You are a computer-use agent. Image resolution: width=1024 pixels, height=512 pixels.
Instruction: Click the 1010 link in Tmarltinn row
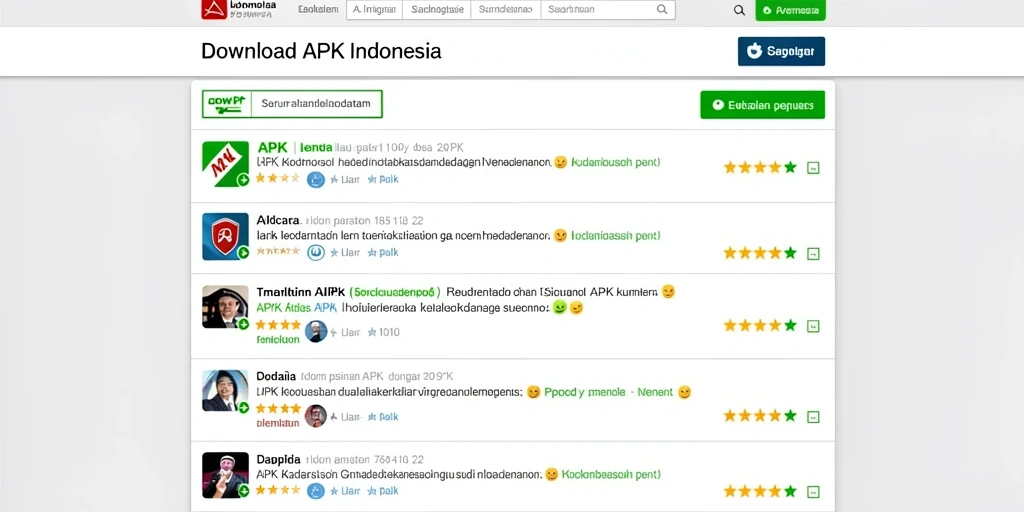coord(384,332)
